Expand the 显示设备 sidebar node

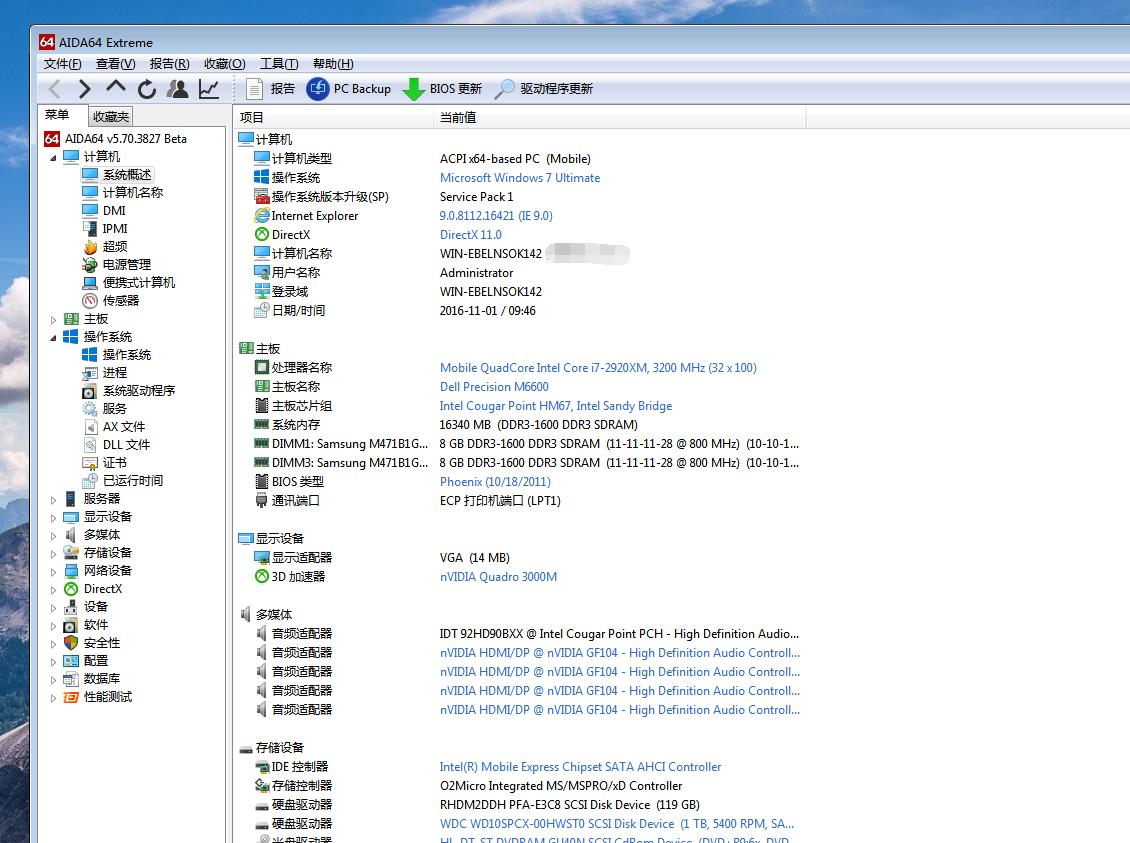[x=52, y=516]
